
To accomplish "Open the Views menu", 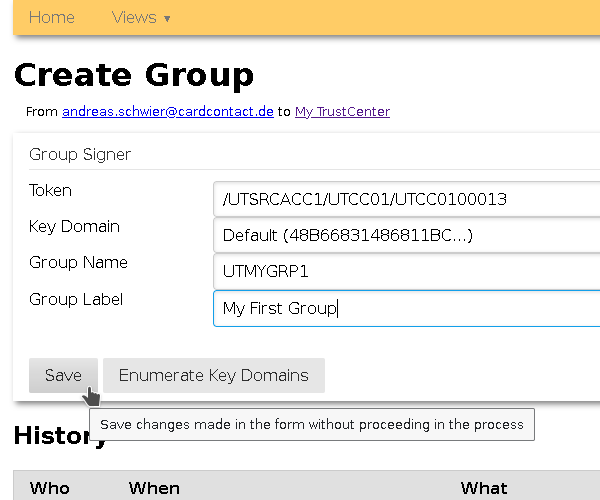I will click(x=134, y=17).
